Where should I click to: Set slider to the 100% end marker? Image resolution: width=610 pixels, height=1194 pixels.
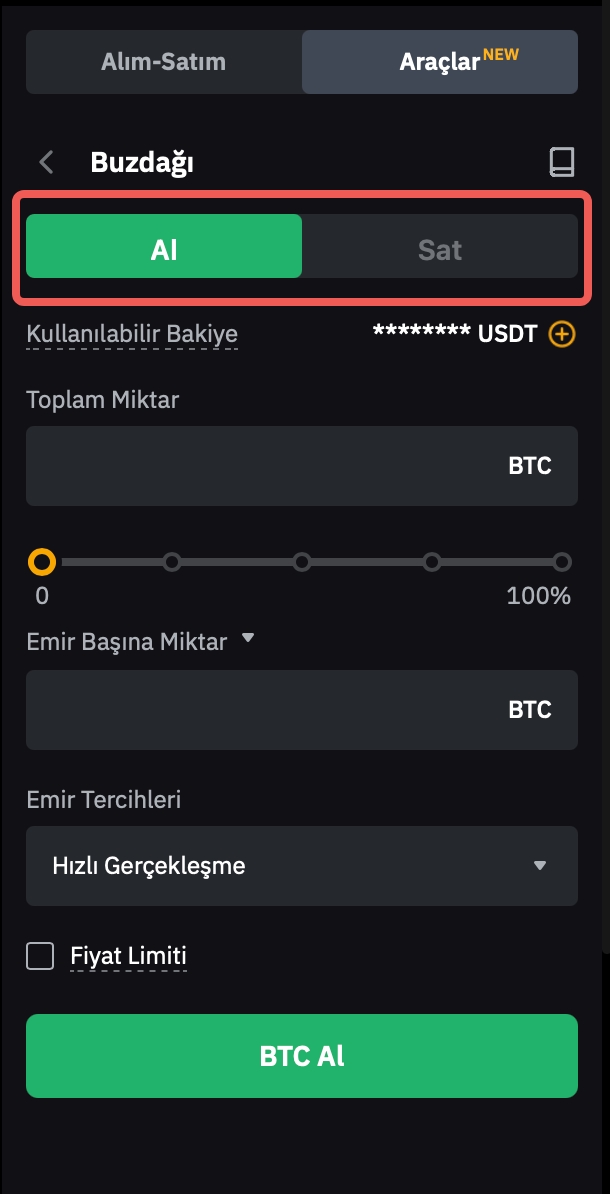[562, 562]
